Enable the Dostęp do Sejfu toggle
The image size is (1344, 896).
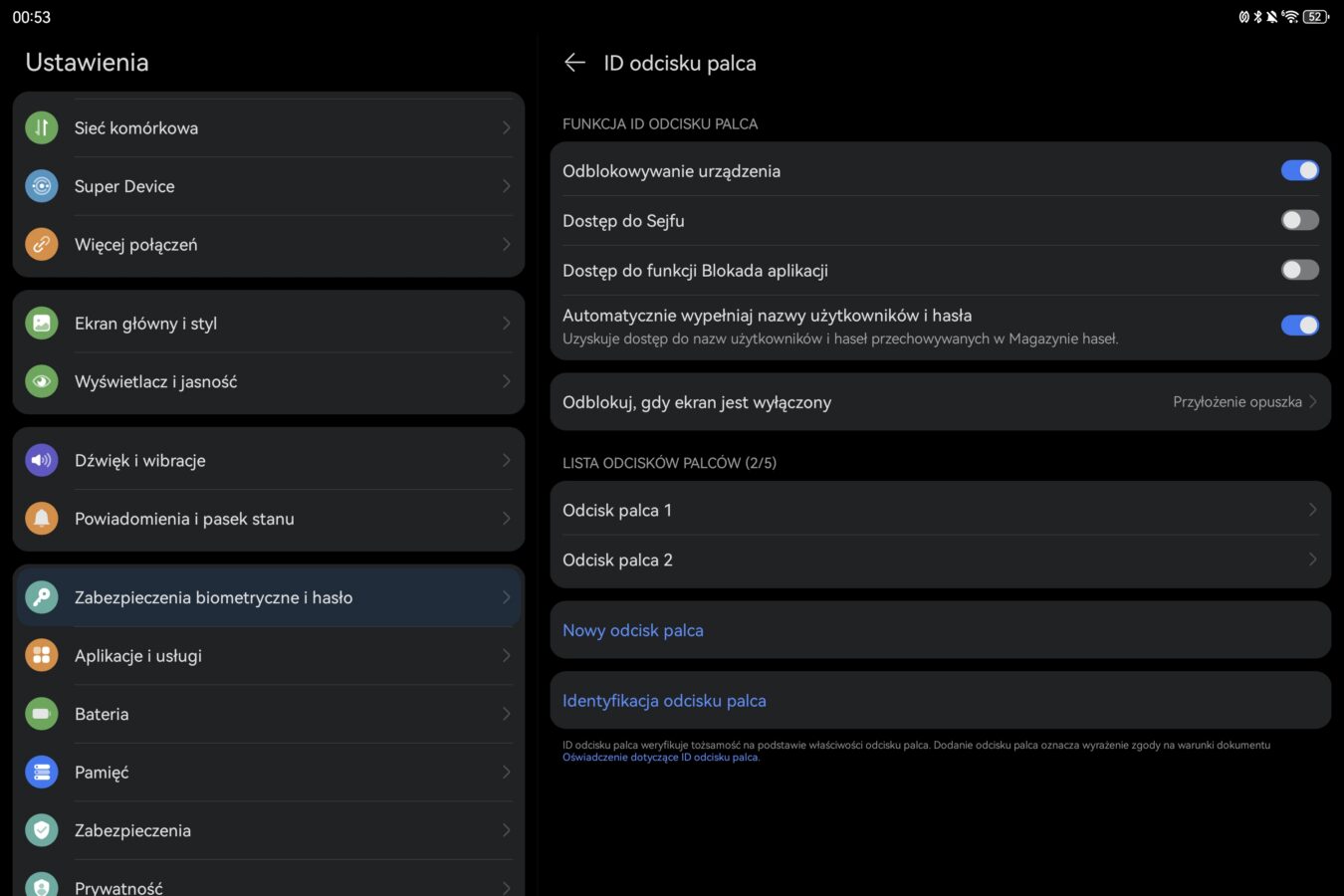[x=1299, y=220]
